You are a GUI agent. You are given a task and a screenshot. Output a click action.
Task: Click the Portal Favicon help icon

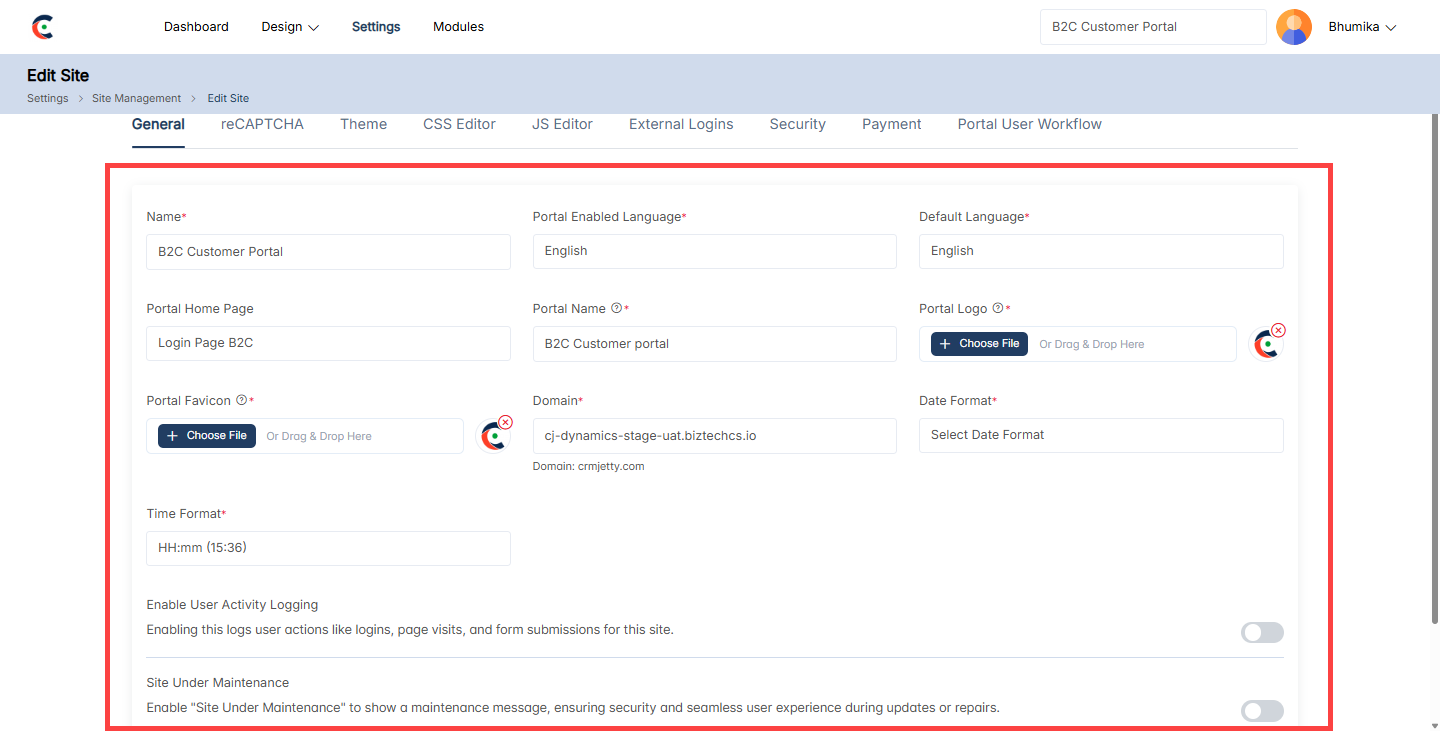tap(241, 400)
